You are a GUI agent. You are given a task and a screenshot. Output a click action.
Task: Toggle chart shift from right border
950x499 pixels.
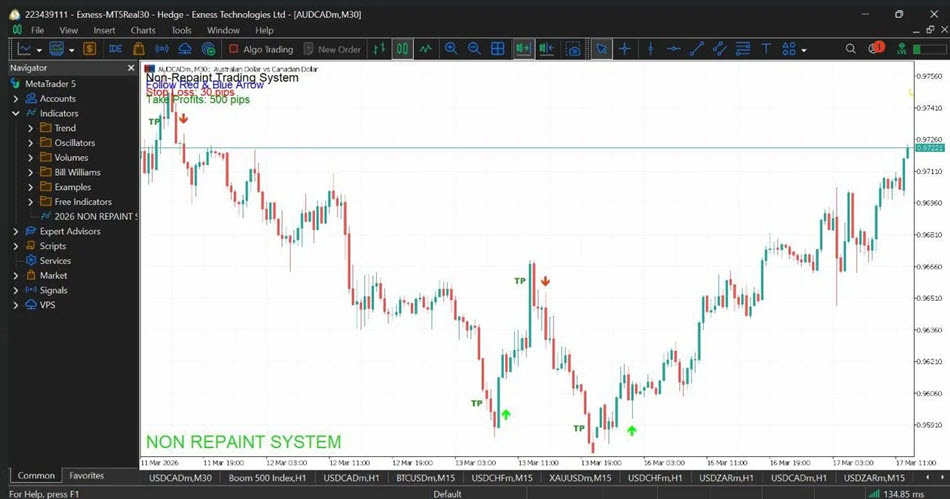tap(546, 49)
